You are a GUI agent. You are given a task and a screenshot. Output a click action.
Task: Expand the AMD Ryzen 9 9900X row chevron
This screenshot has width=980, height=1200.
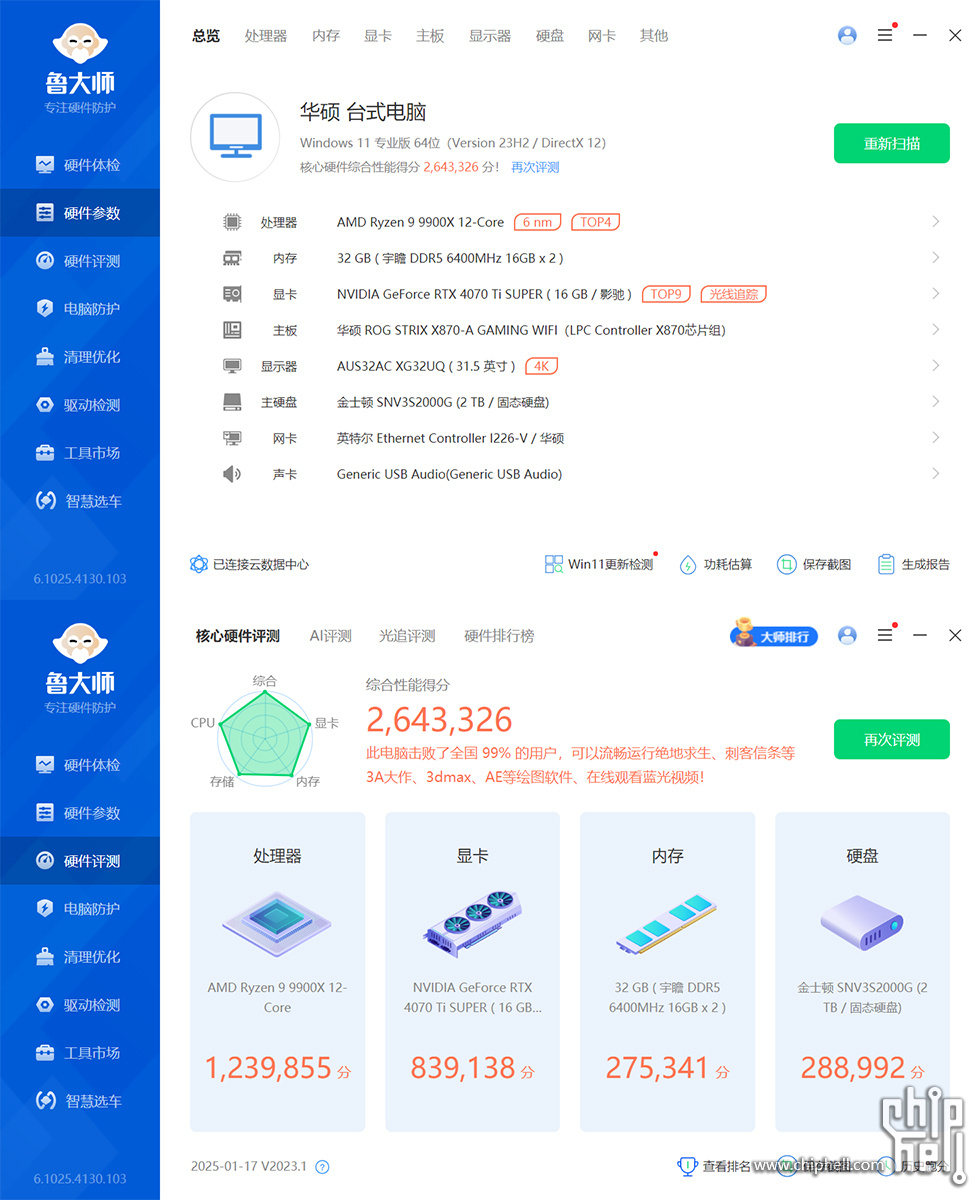click(936, 222)
